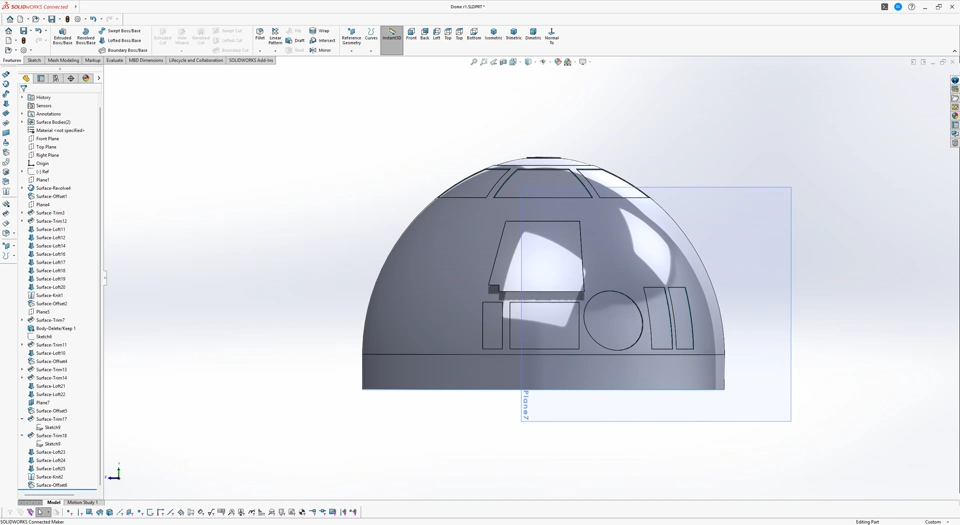The width and height of the screenshot is (960, 525).
Task: Expand the Surface-Revolve4 feature
Action: 22,188
